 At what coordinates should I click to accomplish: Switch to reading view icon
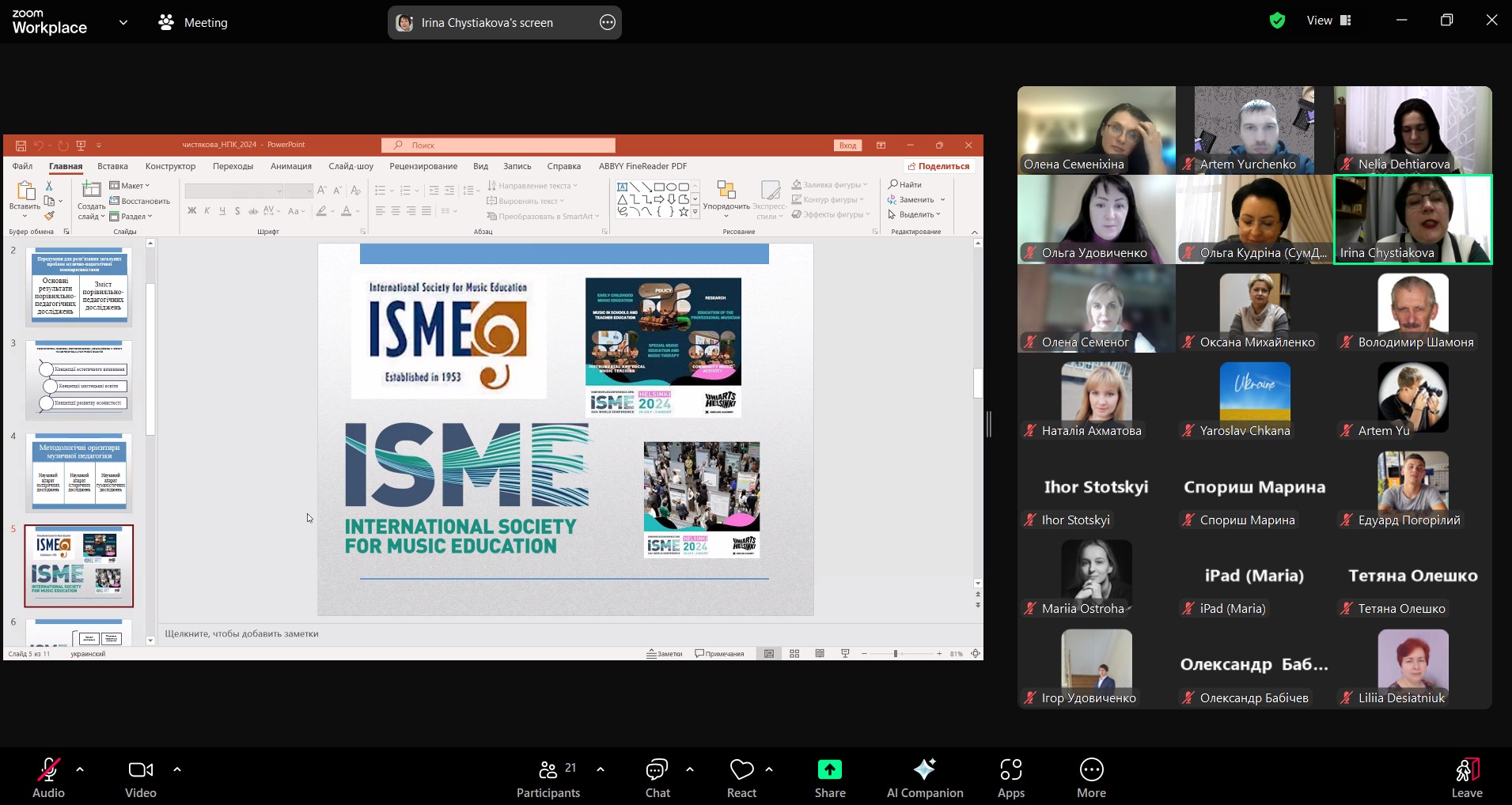coord(820,654)
